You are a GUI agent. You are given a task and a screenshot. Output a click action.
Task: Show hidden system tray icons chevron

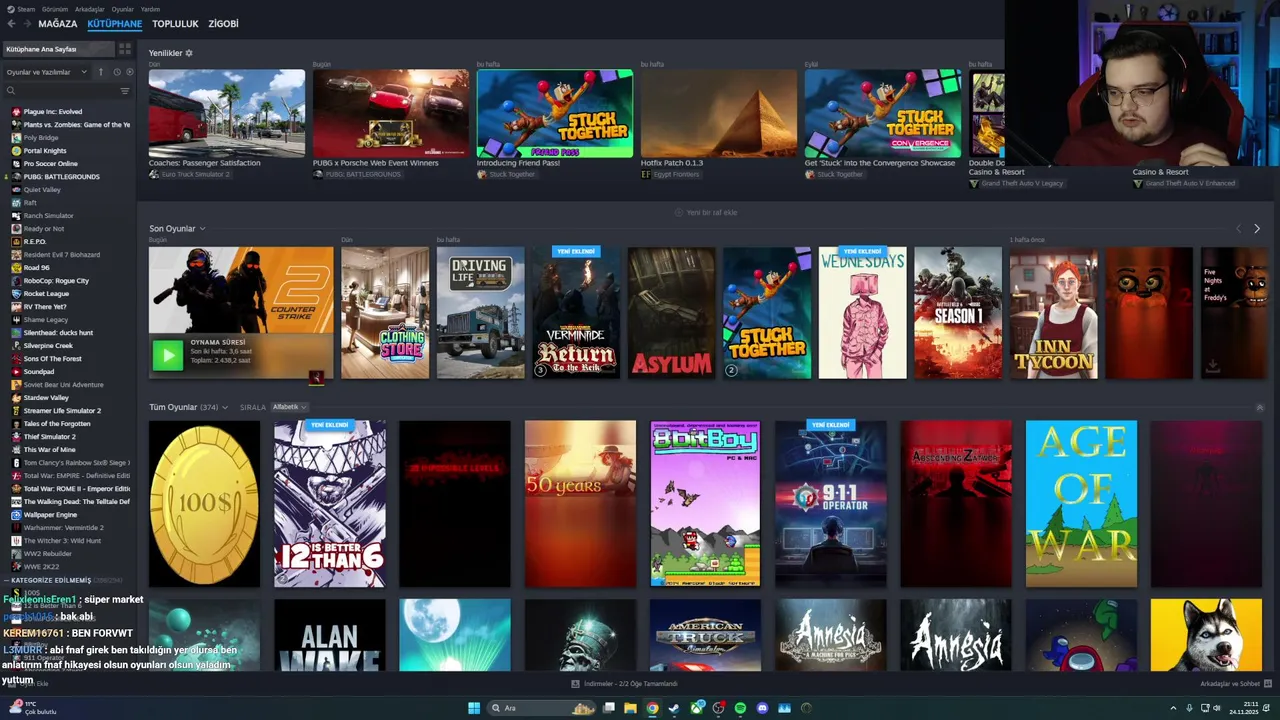1173,708
